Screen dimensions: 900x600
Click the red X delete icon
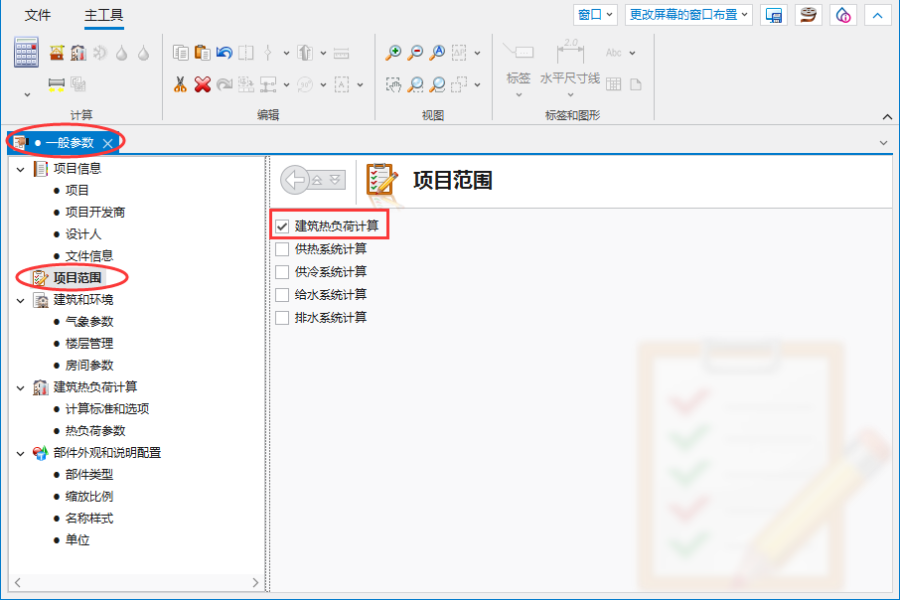202,85
